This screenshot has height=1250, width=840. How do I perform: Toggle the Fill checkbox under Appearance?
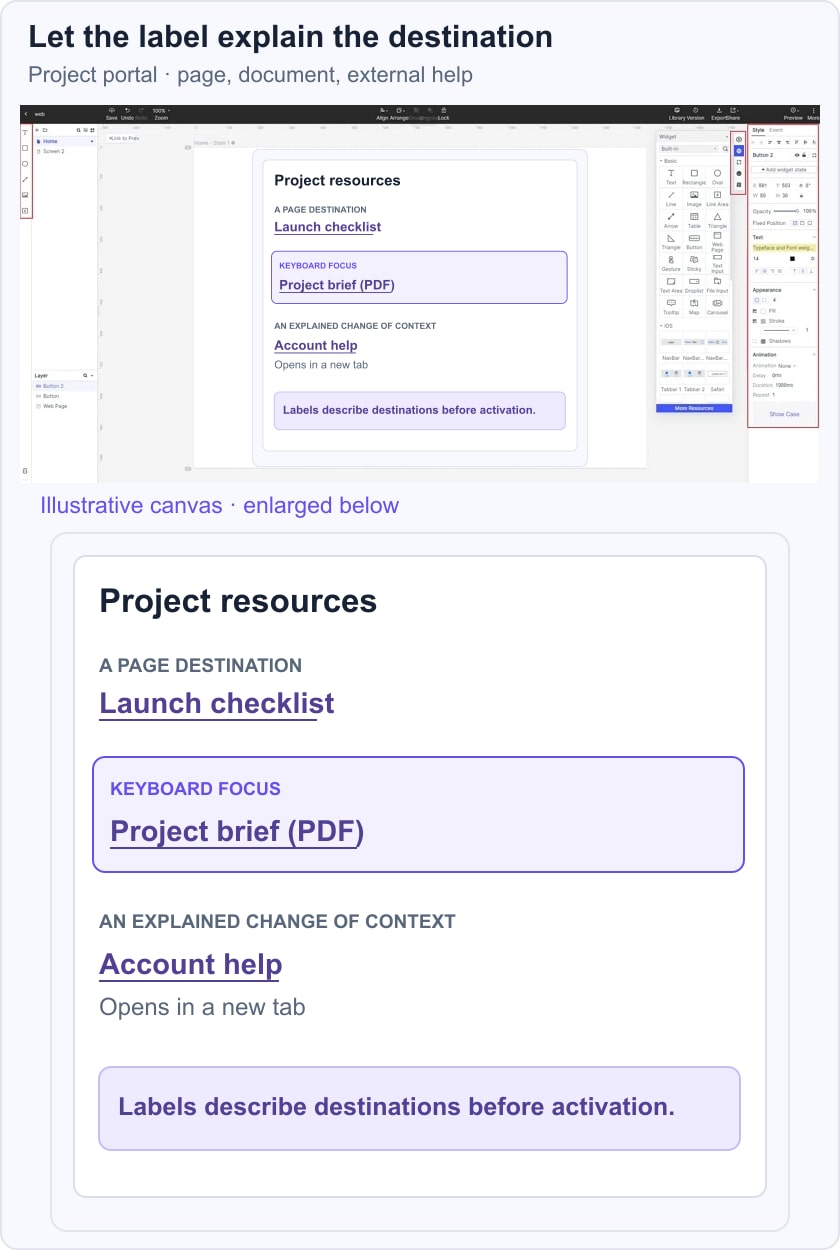coord(755,311)
